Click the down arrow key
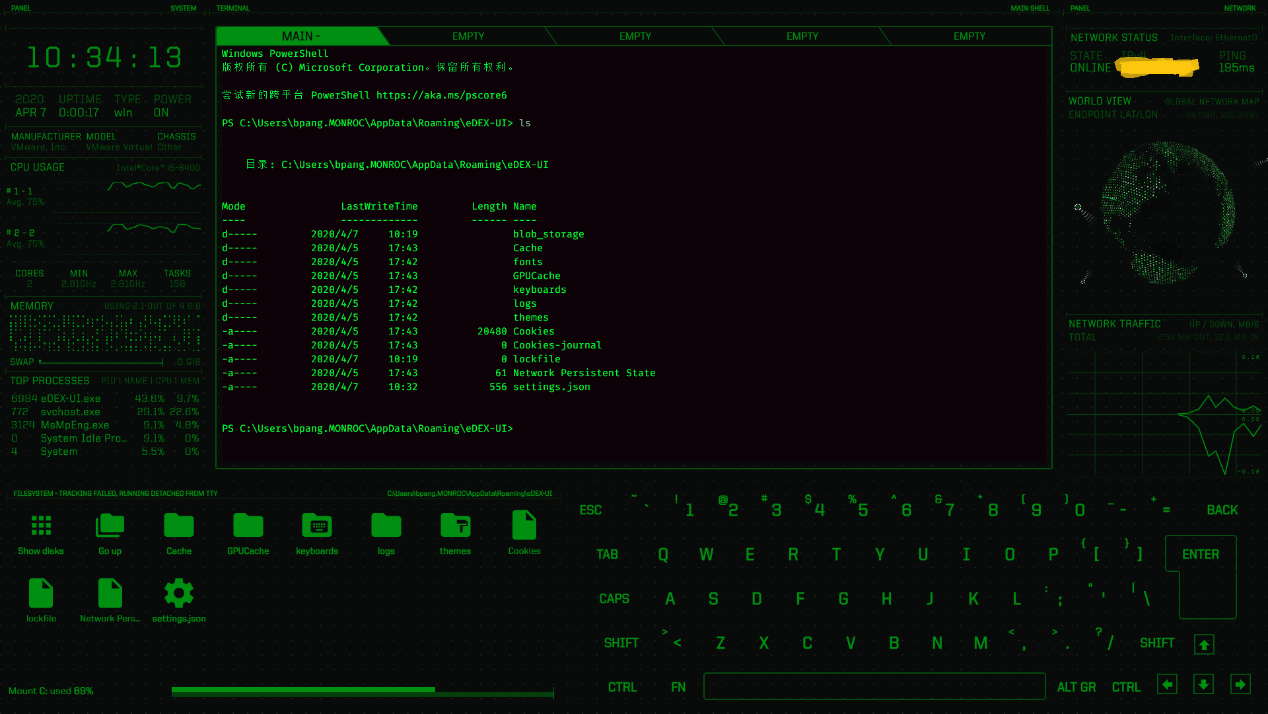The width and height of the screenshot is (1268, 714). [1205, 685]
